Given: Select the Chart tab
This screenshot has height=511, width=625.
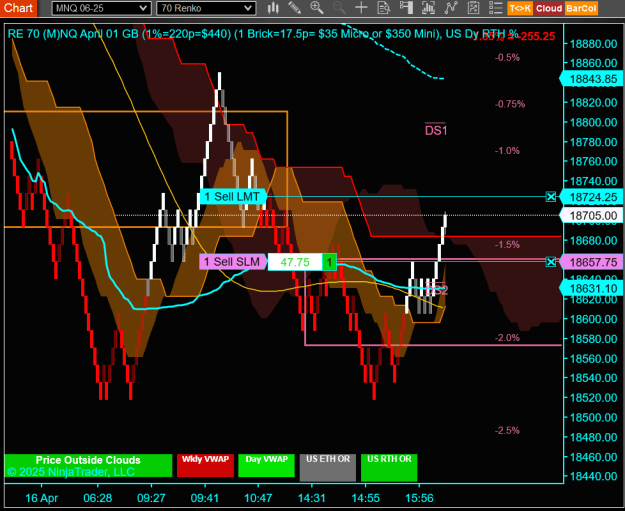Looking at the screenshot, I should click(x=18, y=8).
